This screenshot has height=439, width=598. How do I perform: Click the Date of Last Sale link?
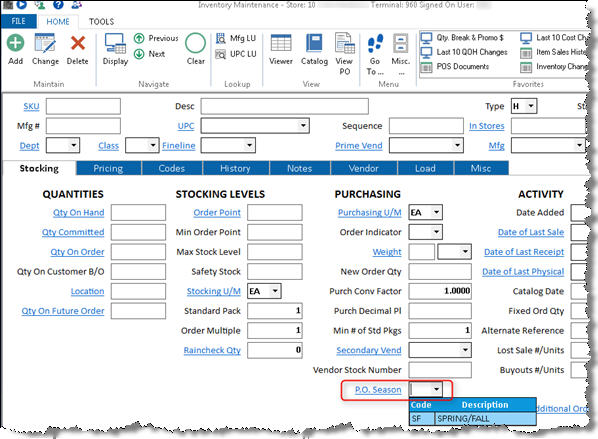click(531, 232)
